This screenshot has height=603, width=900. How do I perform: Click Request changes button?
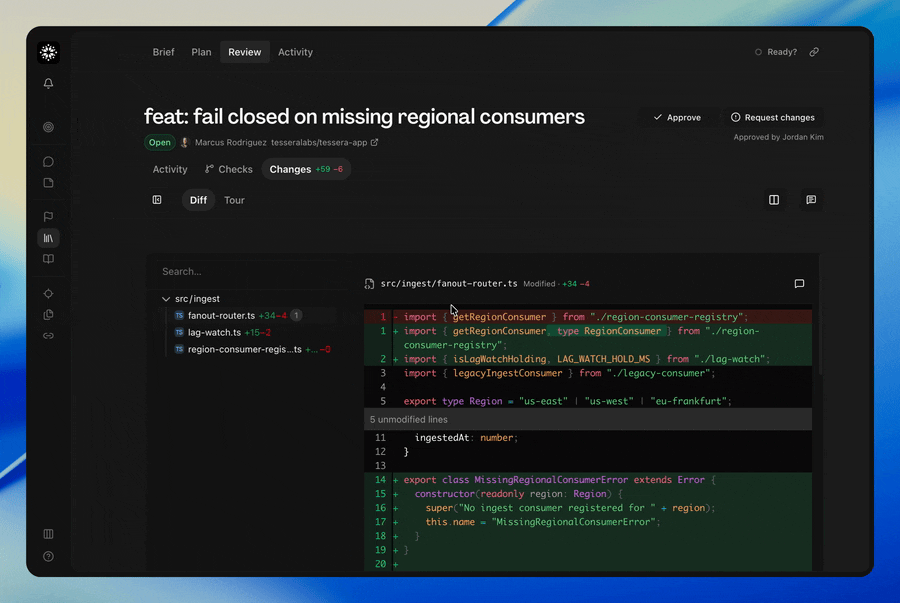pos(773,118)
